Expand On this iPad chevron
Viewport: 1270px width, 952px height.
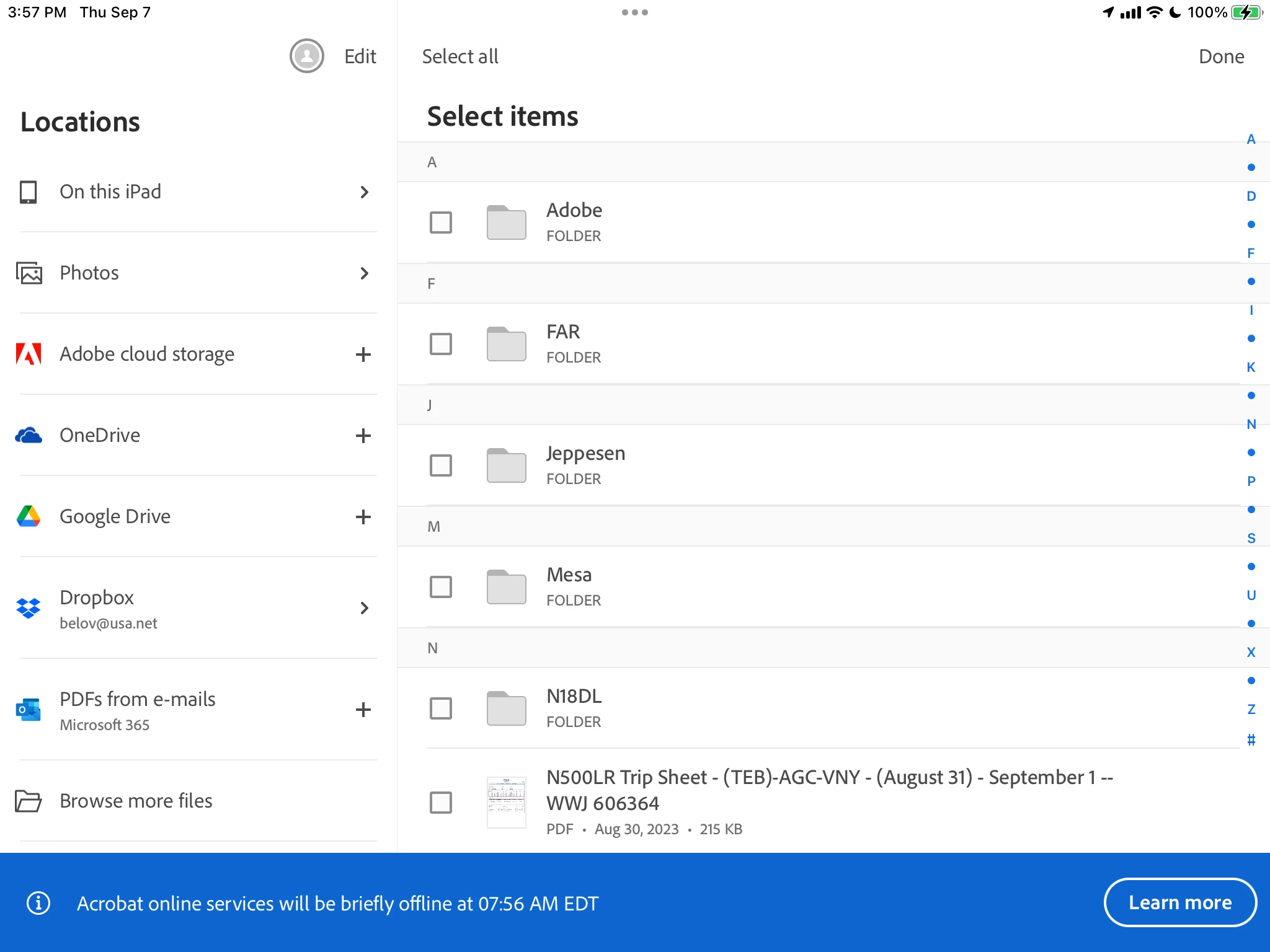(x=365, y=192)
